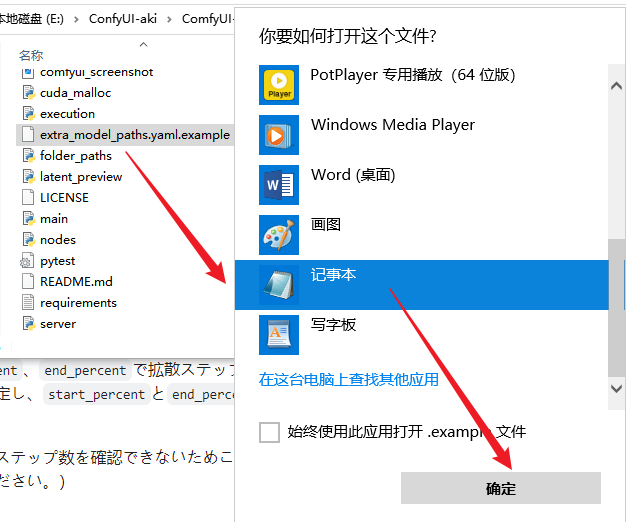Click start_percent code text in background page
The width and height of the screenshot is (626, 522).
pos(96,395)
